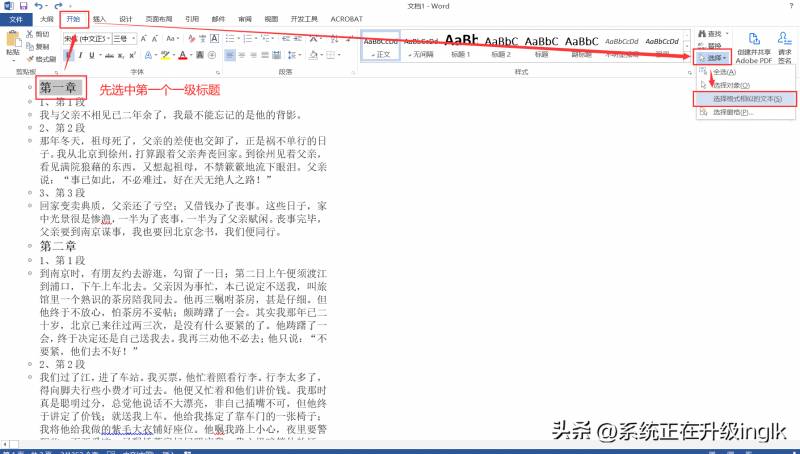Click the Enclose Characters circled icon
The width and height of the screenshot is (800, 454).
212,55
